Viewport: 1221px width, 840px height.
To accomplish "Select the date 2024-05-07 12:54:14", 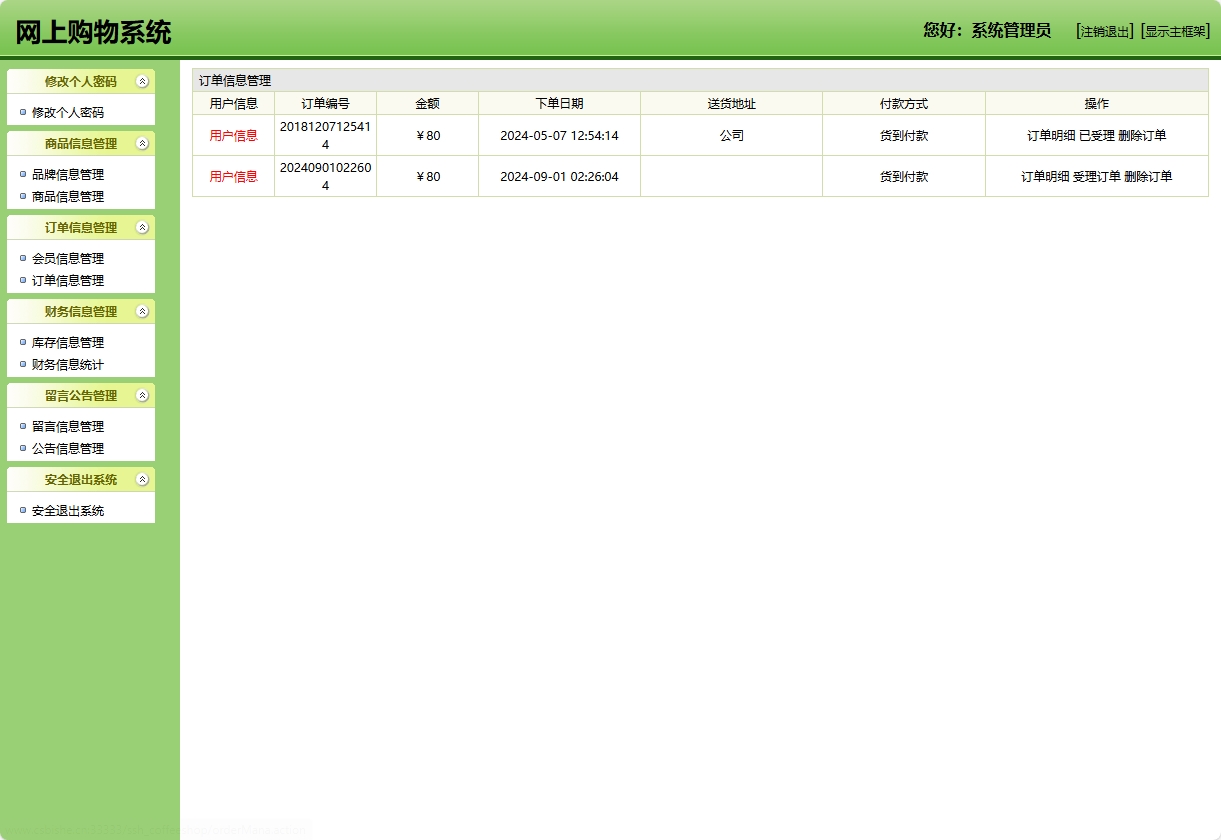I will tap(560, 136).
